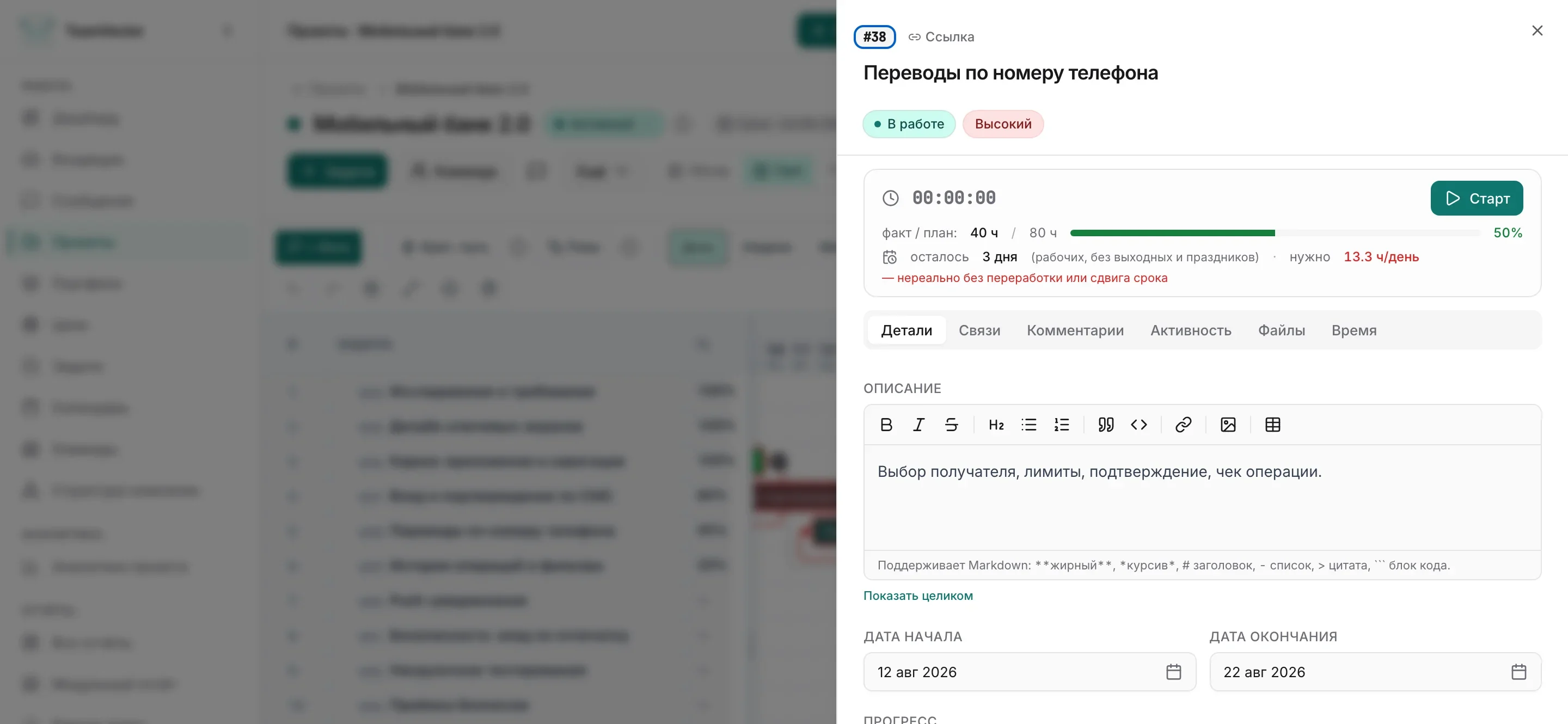The width and height of the screenshot is (1568, 724).
Task: Toggle bold formatting in description editor
Action: coord(886,425)
